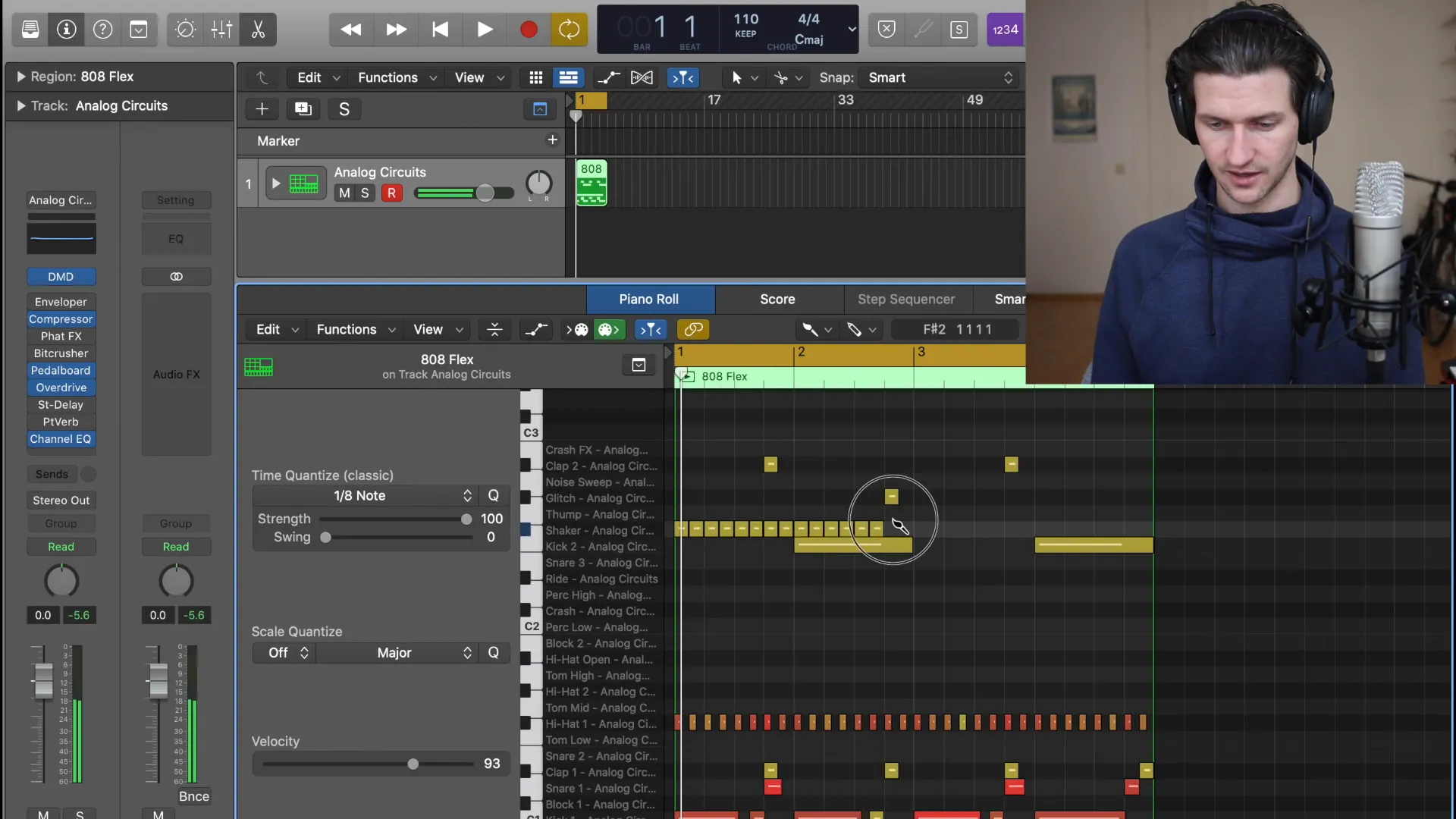This screenshot has width=1456, height=819.
Task: Switch to Step Sequencer tab
Action: [x=906, y=300]
